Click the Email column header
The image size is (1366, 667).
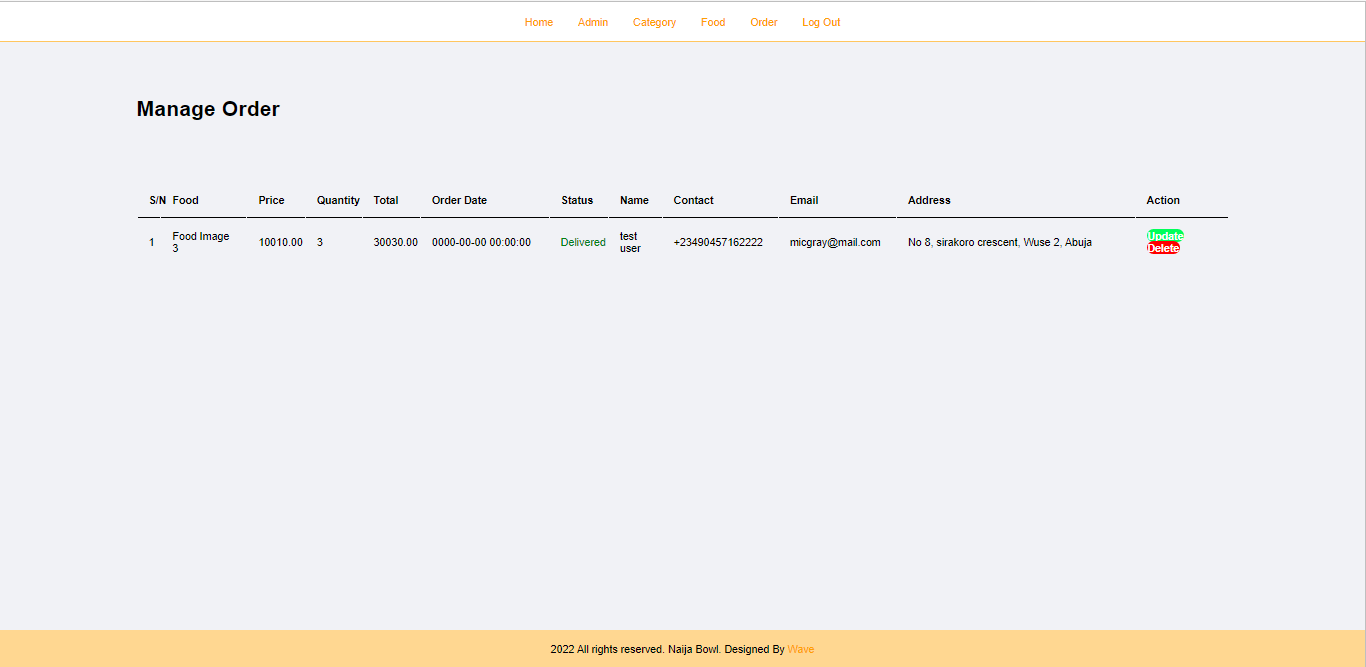click(x=804, y=200)
